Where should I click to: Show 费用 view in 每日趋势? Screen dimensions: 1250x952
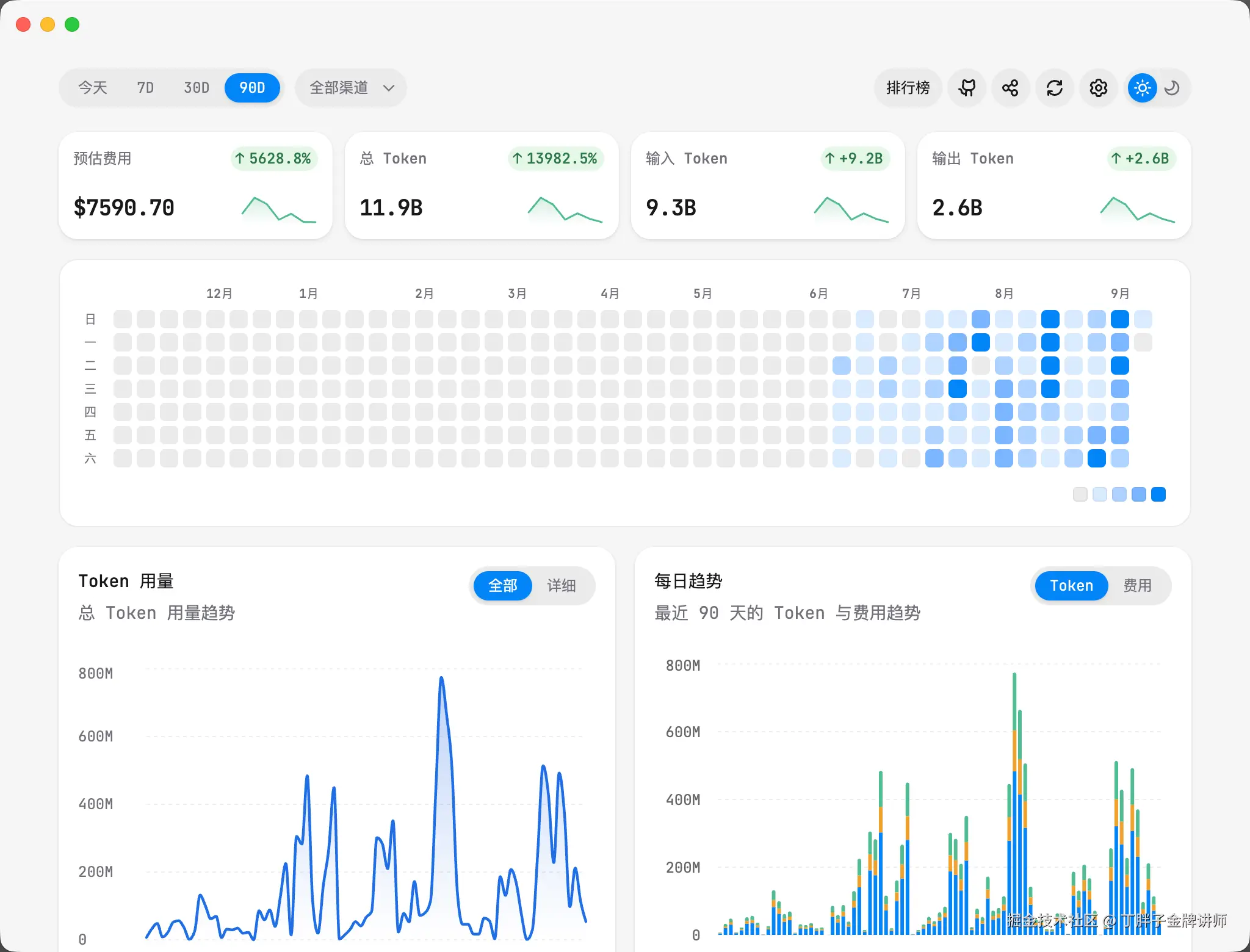point(1138,586)
